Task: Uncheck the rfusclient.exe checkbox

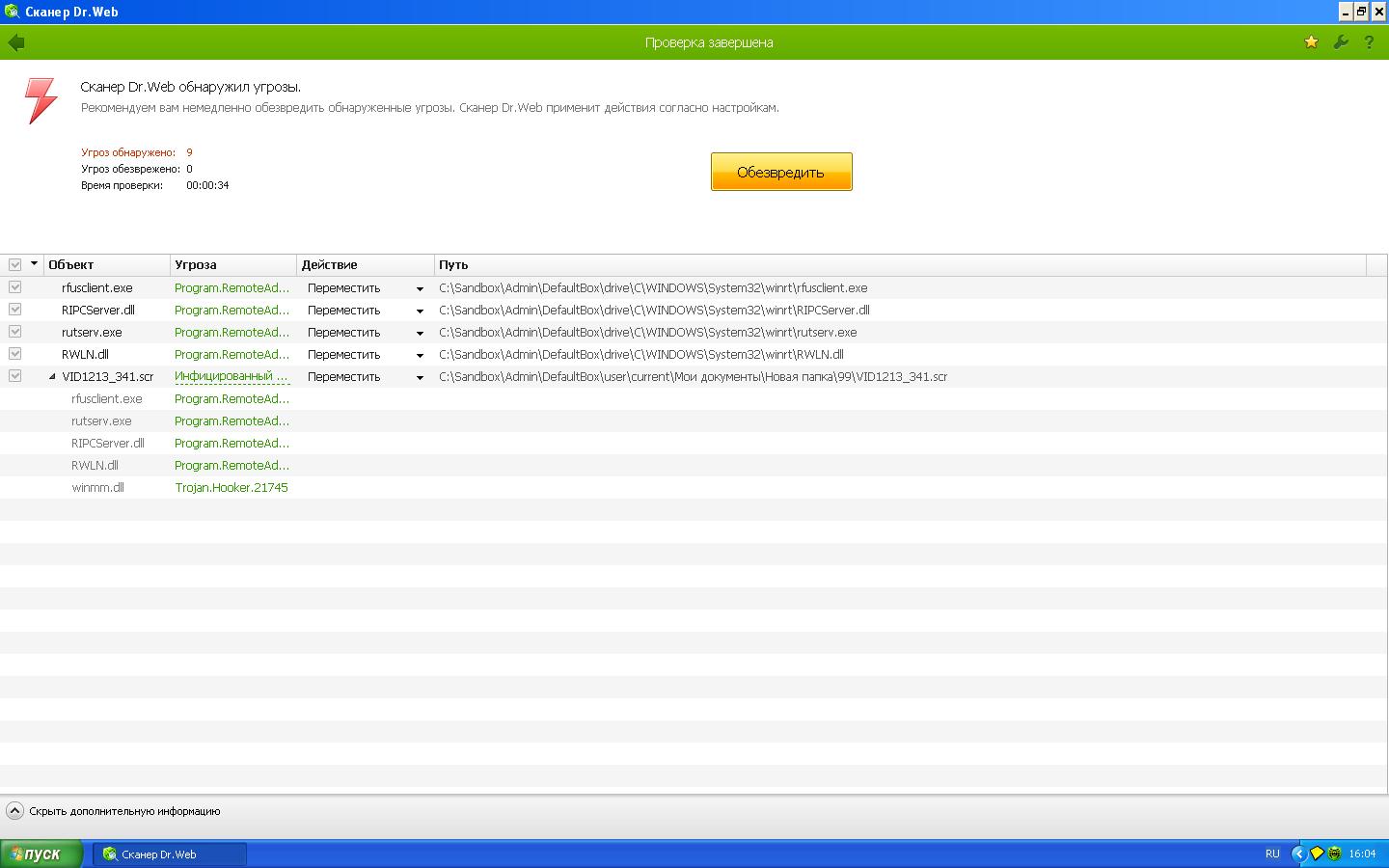Action: coord(14,287)
